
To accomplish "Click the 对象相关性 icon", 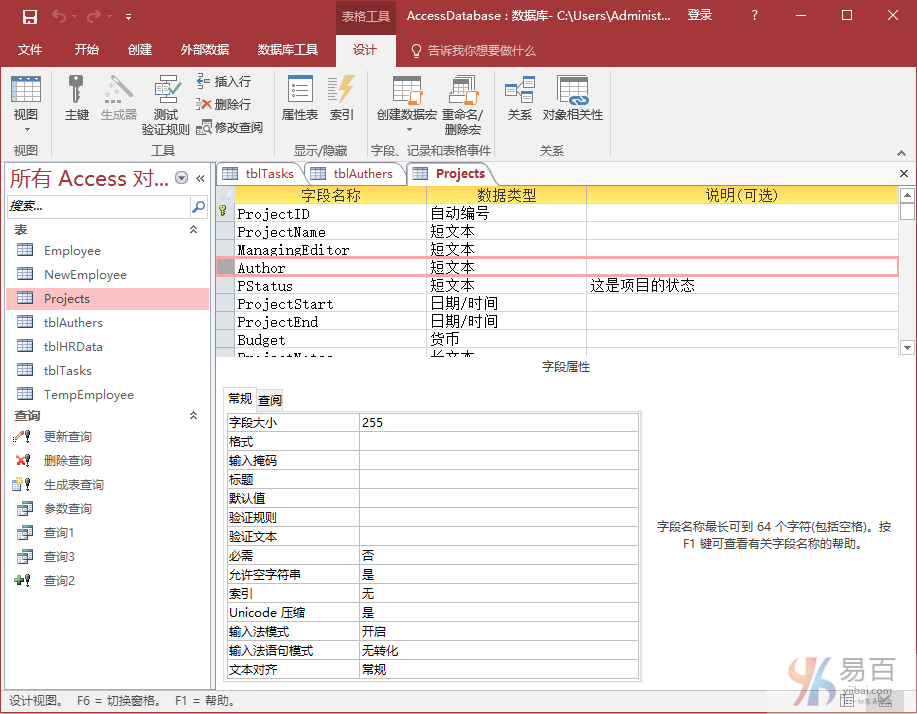I will pos(572,98).
